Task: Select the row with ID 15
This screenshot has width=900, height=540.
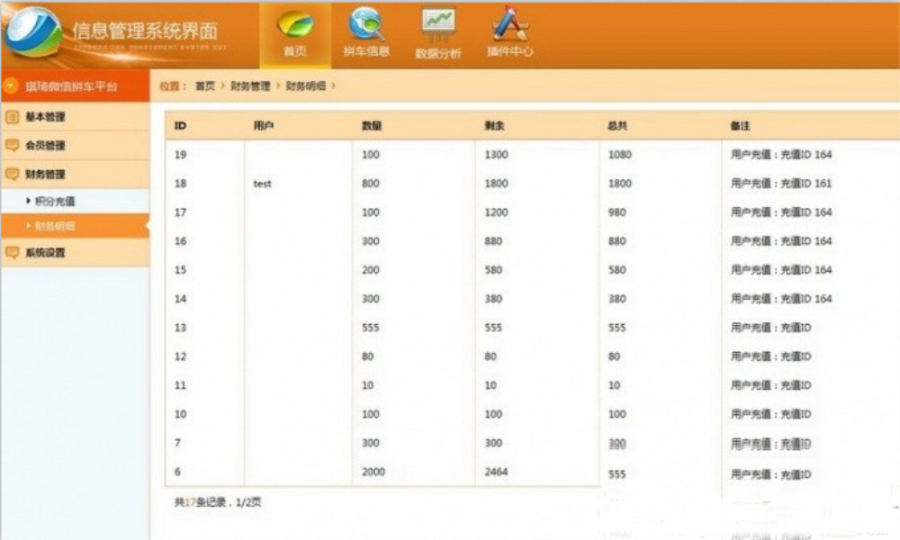Action: [x=531, y=270]
